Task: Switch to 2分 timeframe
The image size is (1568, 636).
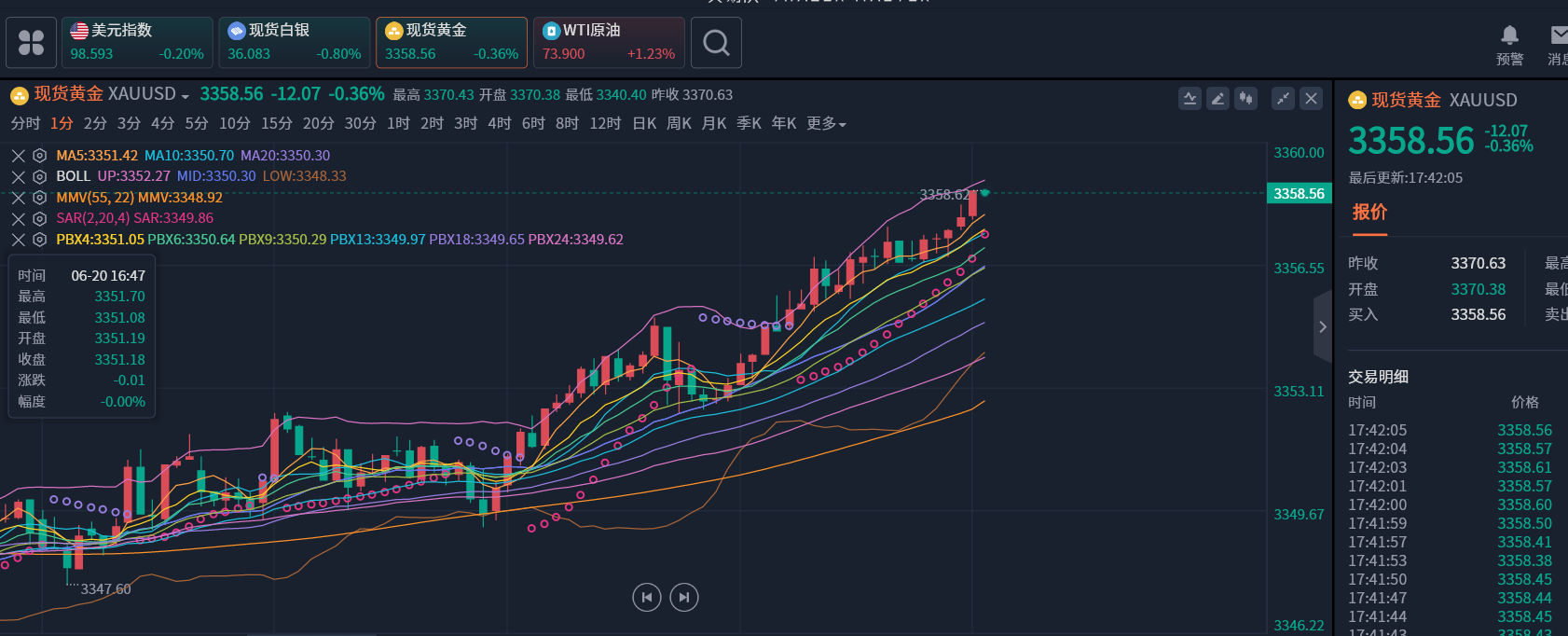Action: click(x=95, y=123)
